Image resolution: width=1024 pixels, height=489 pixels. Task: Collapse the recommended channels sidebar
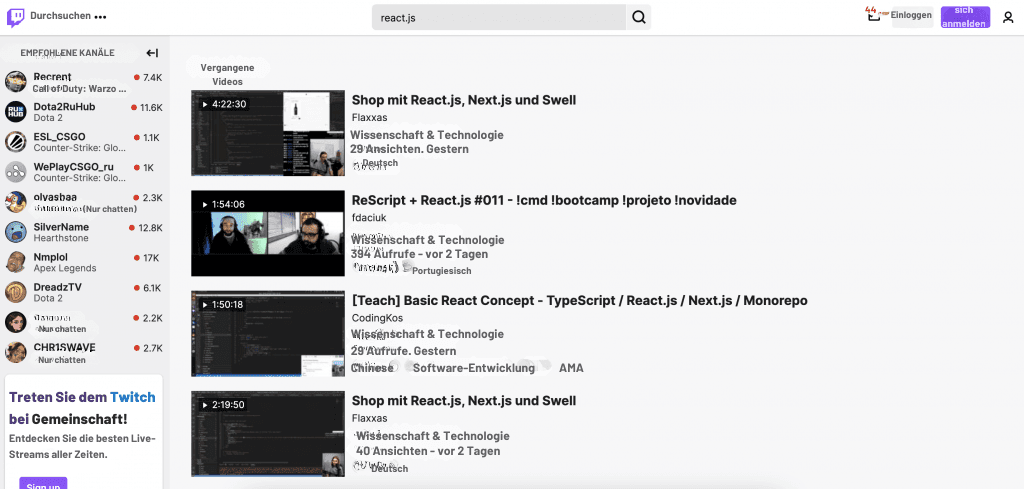tap(152, 53)
